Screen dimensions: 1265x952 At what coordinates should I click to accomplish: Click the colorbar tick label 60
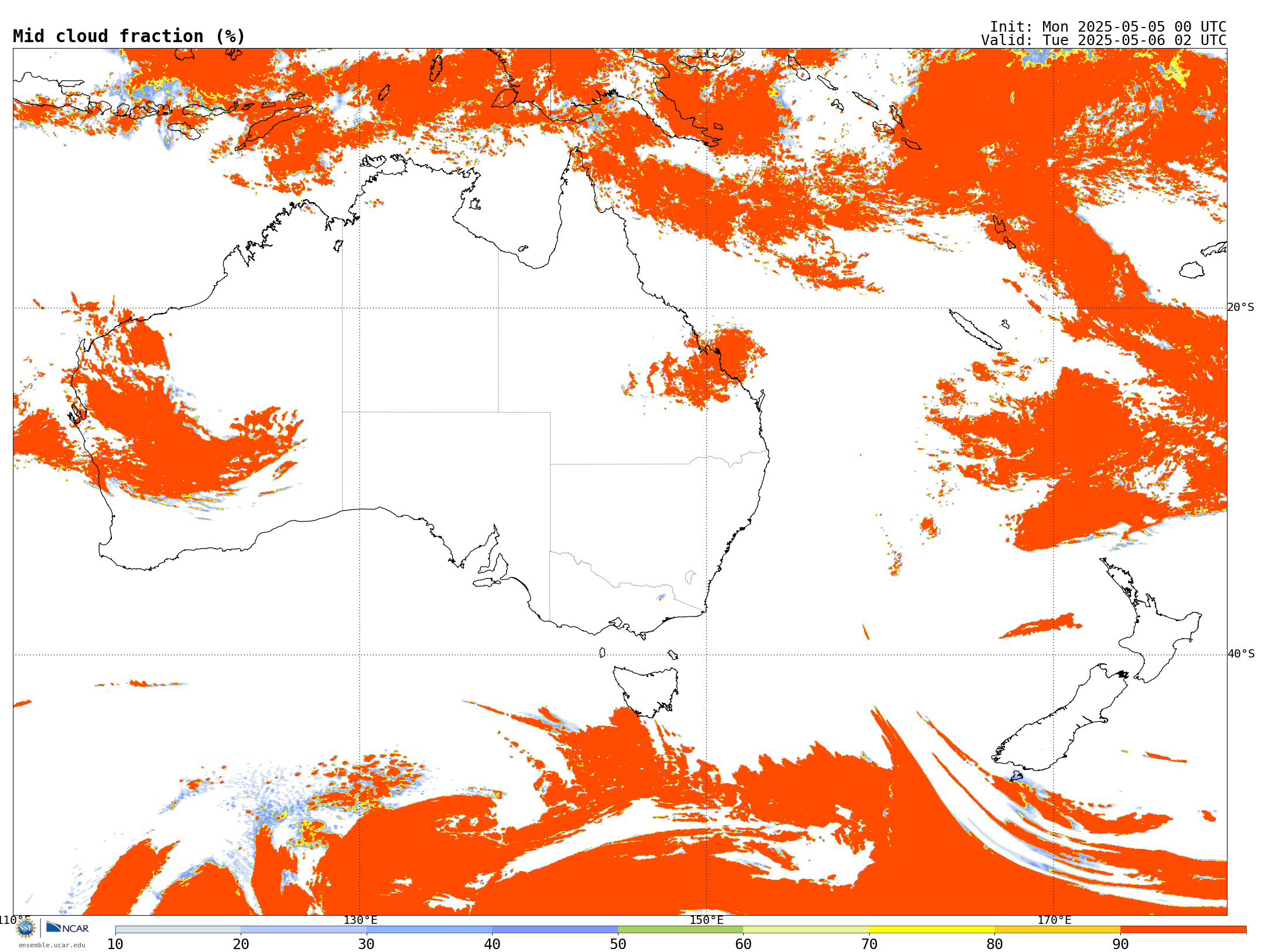click(x=743, y=944)
